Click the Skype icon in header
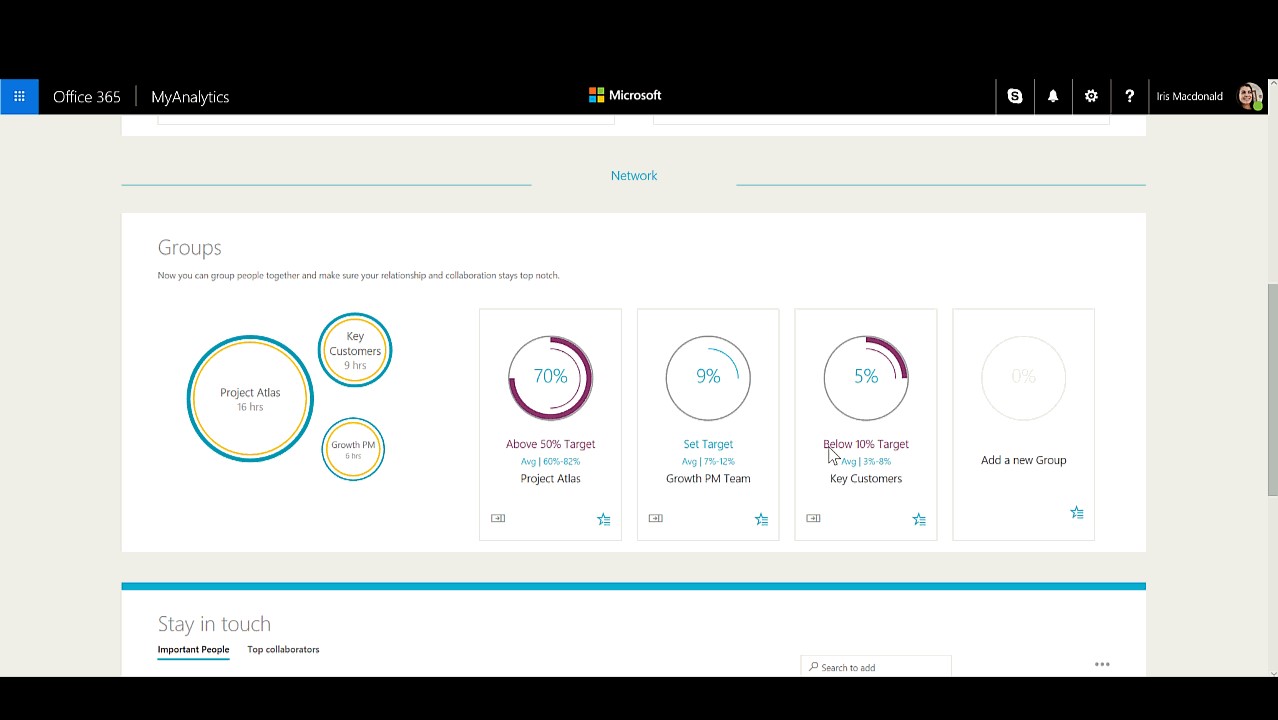The width and height of the screenshot is (1278, 720). [1015, 97]
